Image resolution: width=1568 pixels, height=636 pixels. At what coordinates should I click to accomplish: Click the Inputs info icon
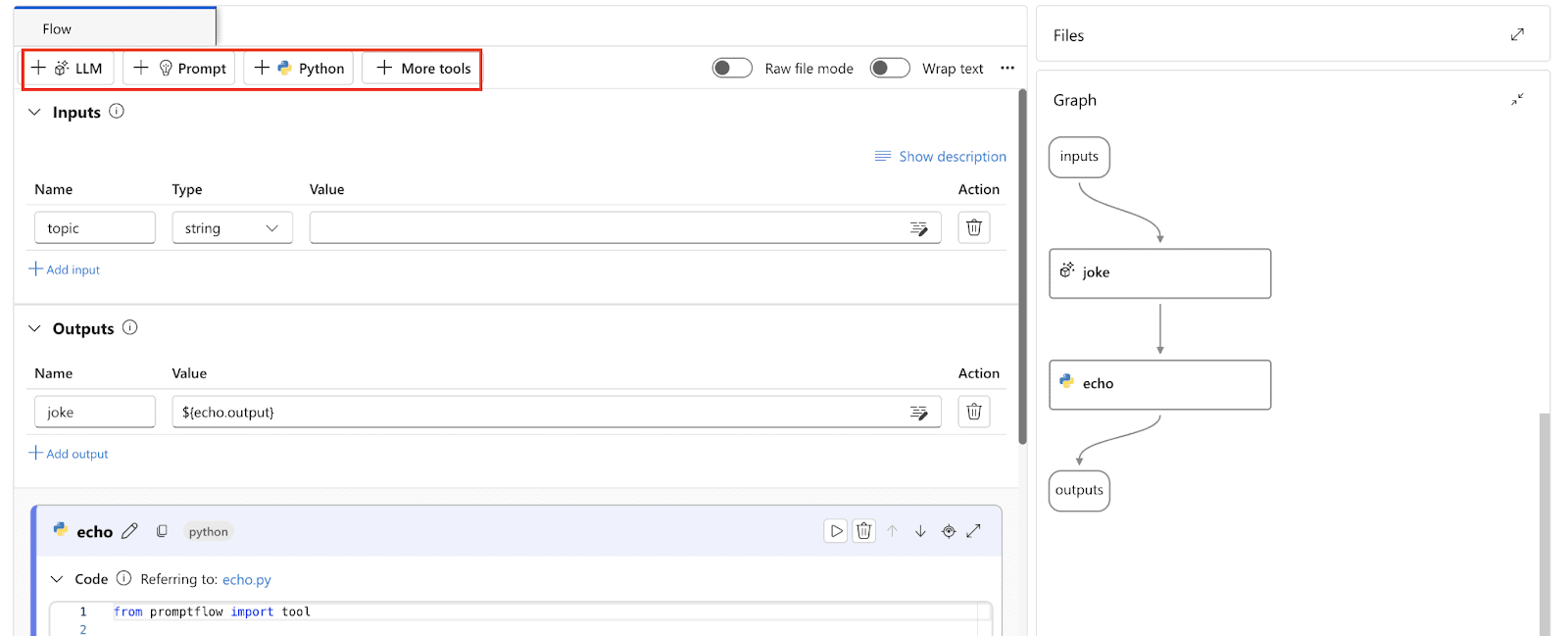click(x=117, y=111)
